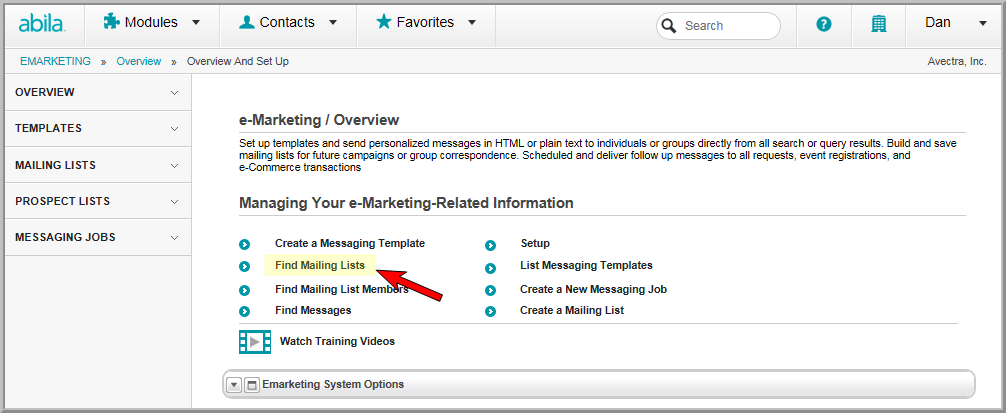Expand the TEMPLATES sidebar section
Viewport: 1006px width, 413px height.
point(98,128)
